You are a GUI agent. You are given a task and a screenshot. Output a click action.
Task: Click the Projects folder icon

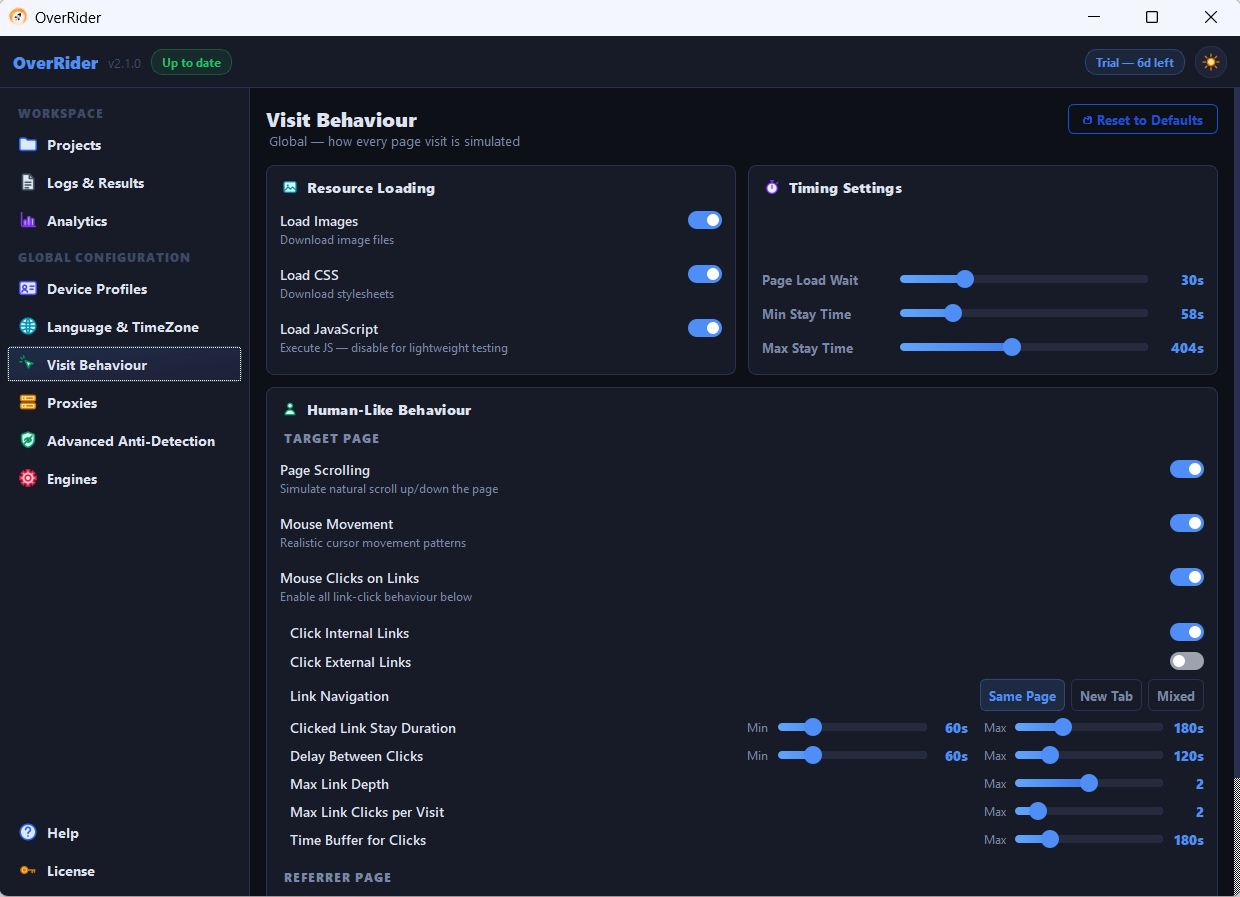tap(28, 145)
